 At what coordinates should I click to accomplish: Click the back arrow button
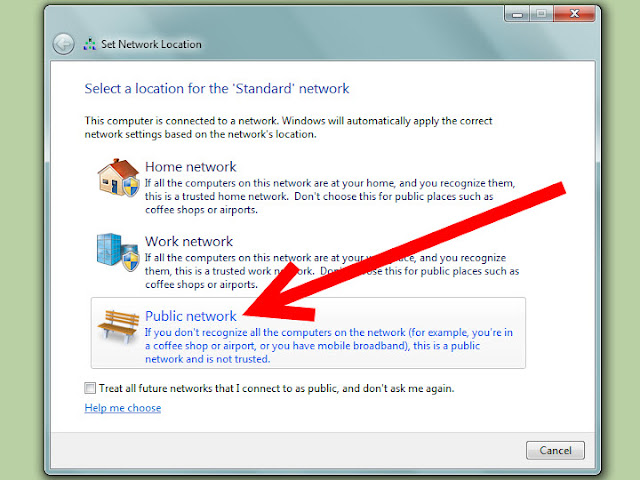coord(64,44)
